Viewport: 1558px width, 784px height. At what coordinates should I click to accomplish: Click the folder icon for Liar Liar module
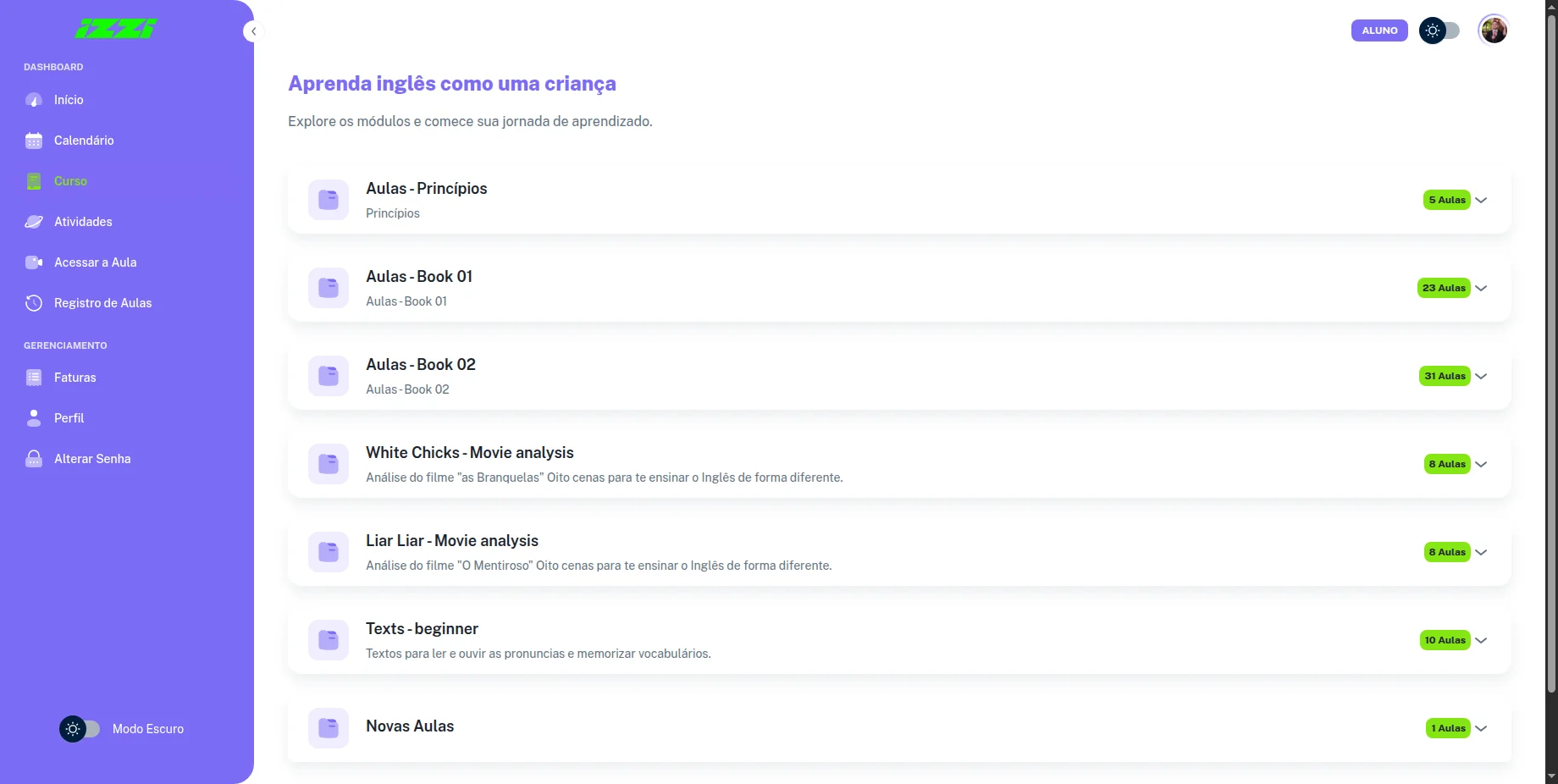tap(329, 552)
